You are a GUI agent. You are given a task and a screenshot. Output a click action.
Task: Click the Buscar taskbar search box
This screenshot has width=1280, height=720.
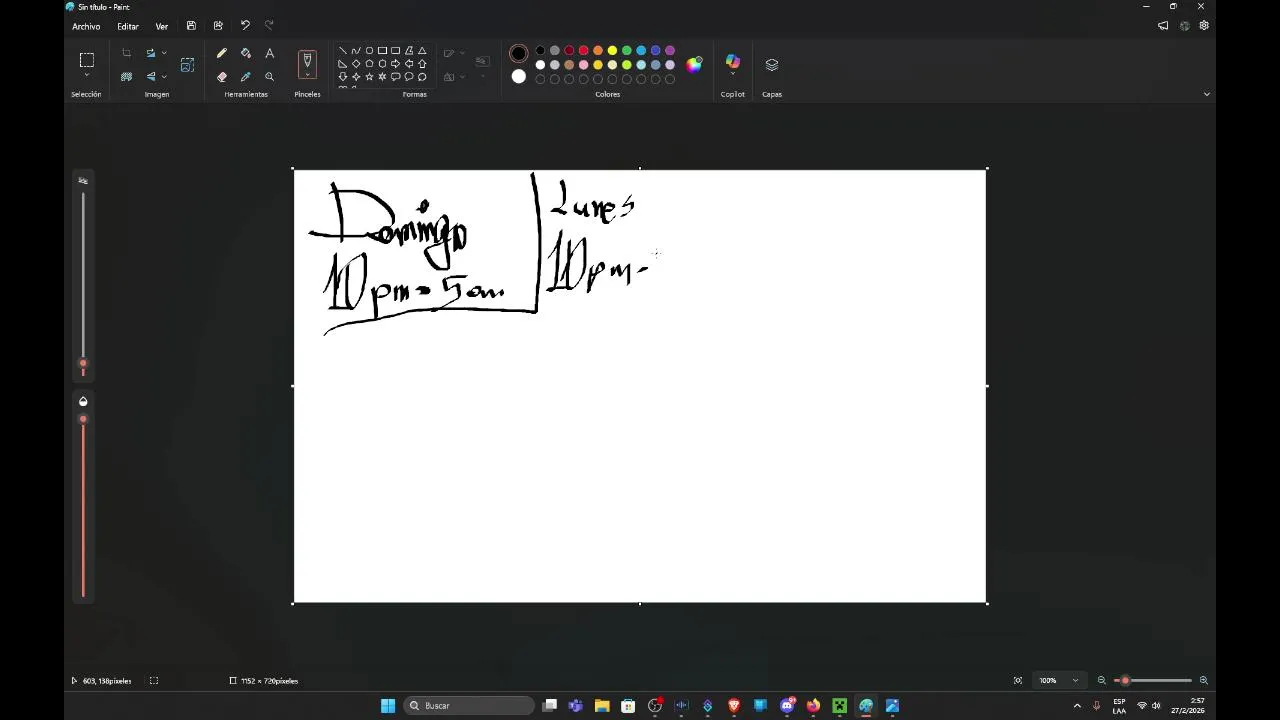coord(469,706)
